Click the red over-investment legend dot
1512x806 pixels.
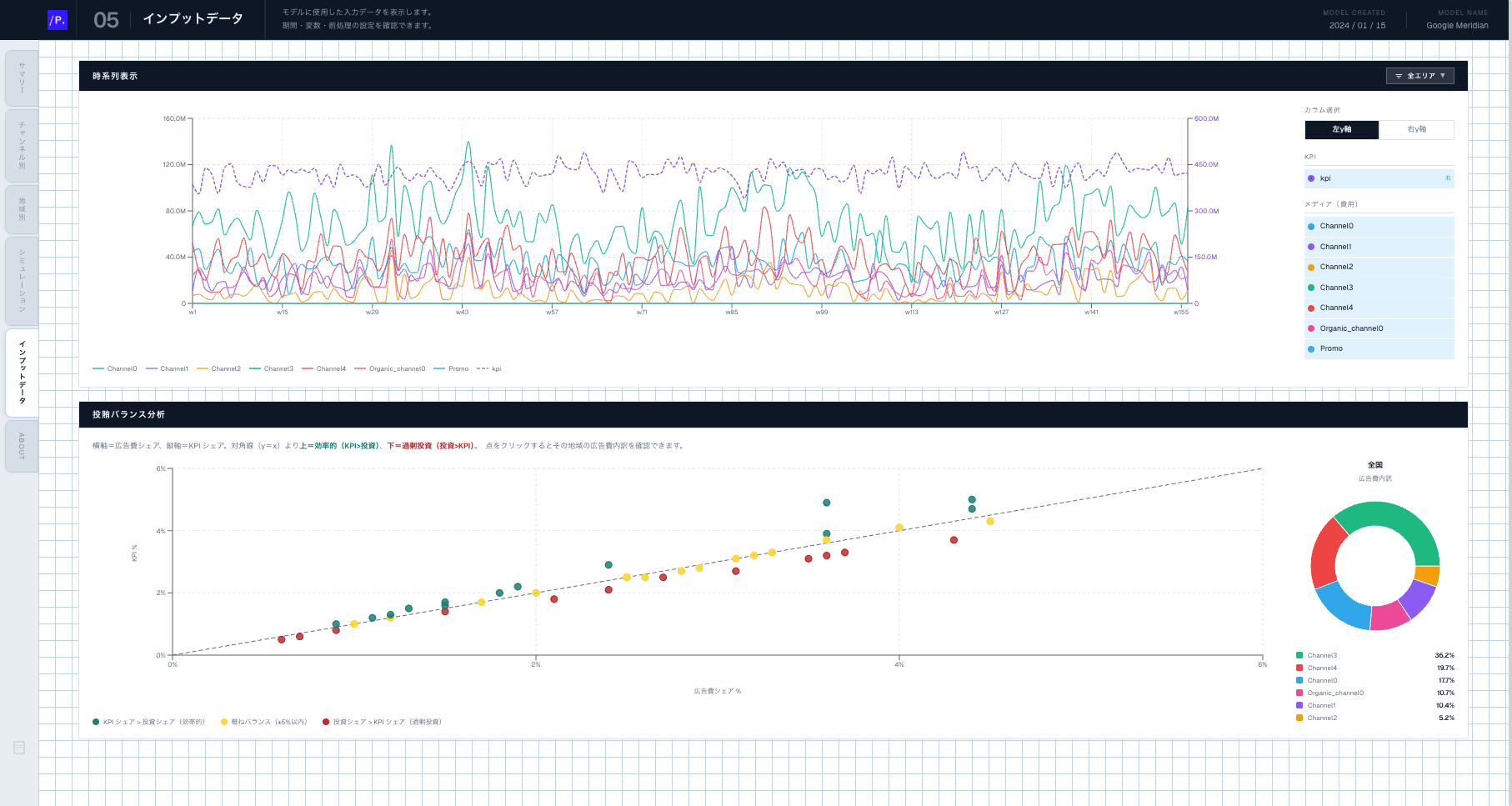click(x=326, y=722)
